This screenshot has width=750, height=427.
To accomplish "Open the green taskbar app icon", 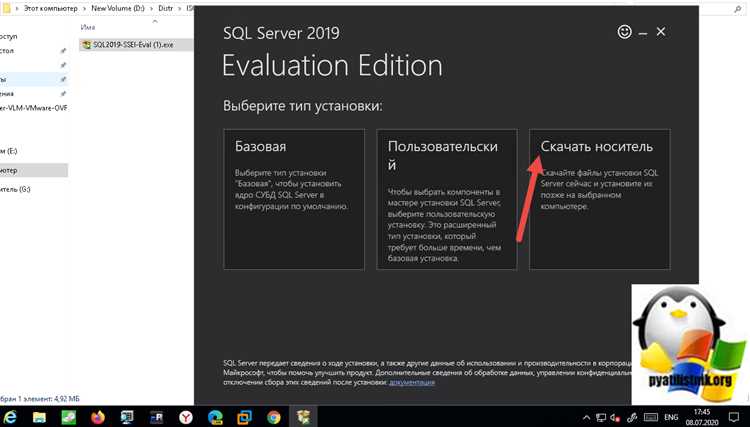I will 68,417.
